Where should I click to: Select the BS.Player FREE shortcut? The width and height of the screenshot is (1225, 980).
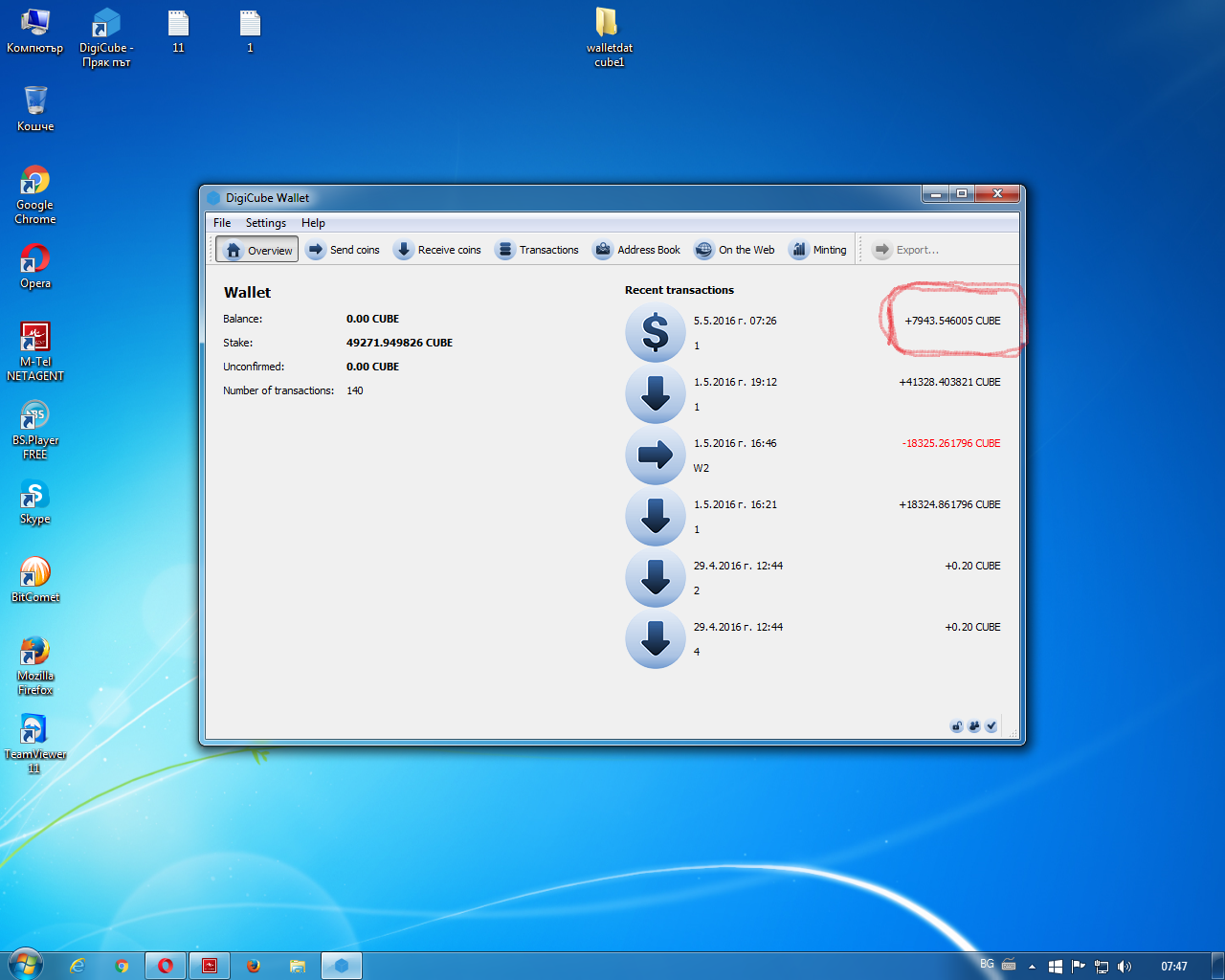pyautogui.click(x=35, y=430)
